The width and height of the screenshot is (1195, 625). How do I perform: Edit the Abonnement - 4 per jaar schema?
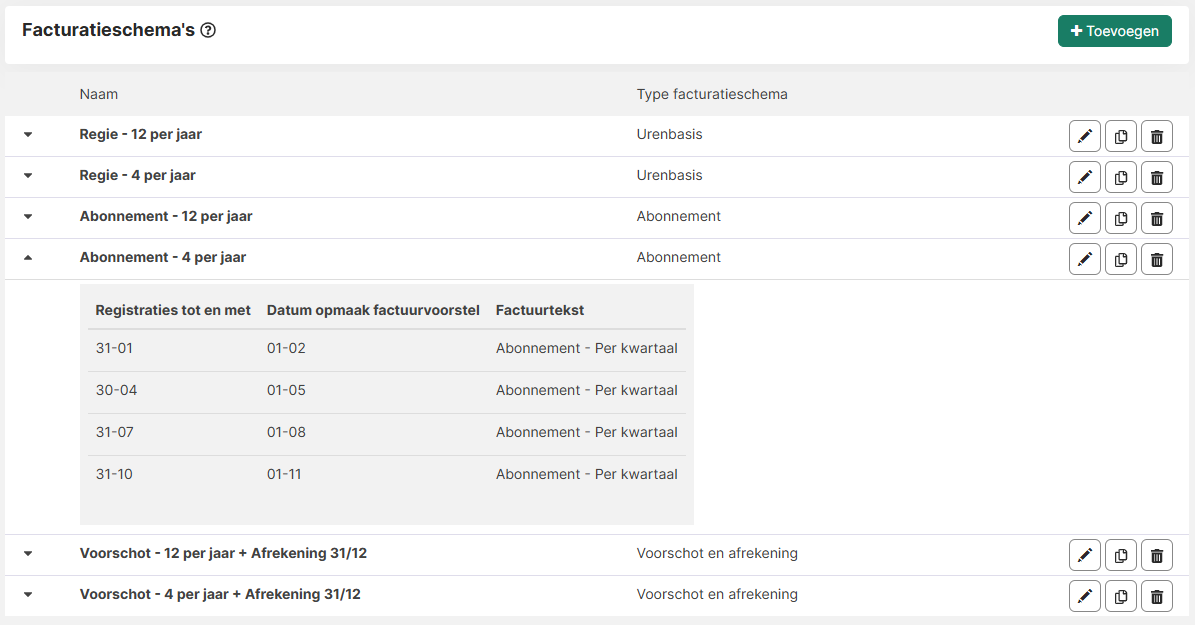[1085, 259]
